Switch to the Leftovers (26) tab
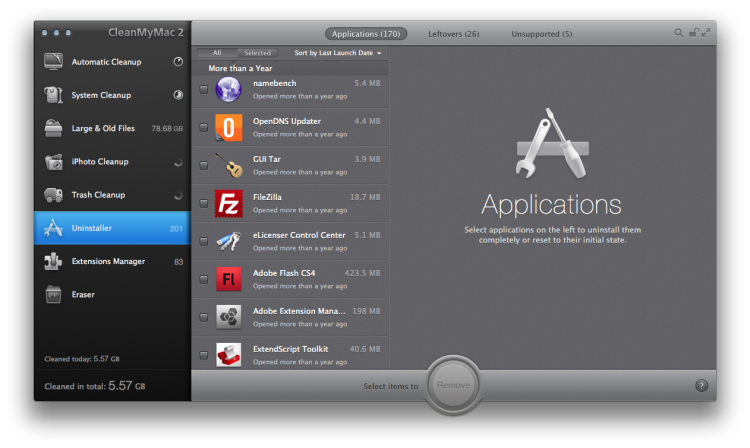This screenshot has width=750, height=448. [453, 33]
